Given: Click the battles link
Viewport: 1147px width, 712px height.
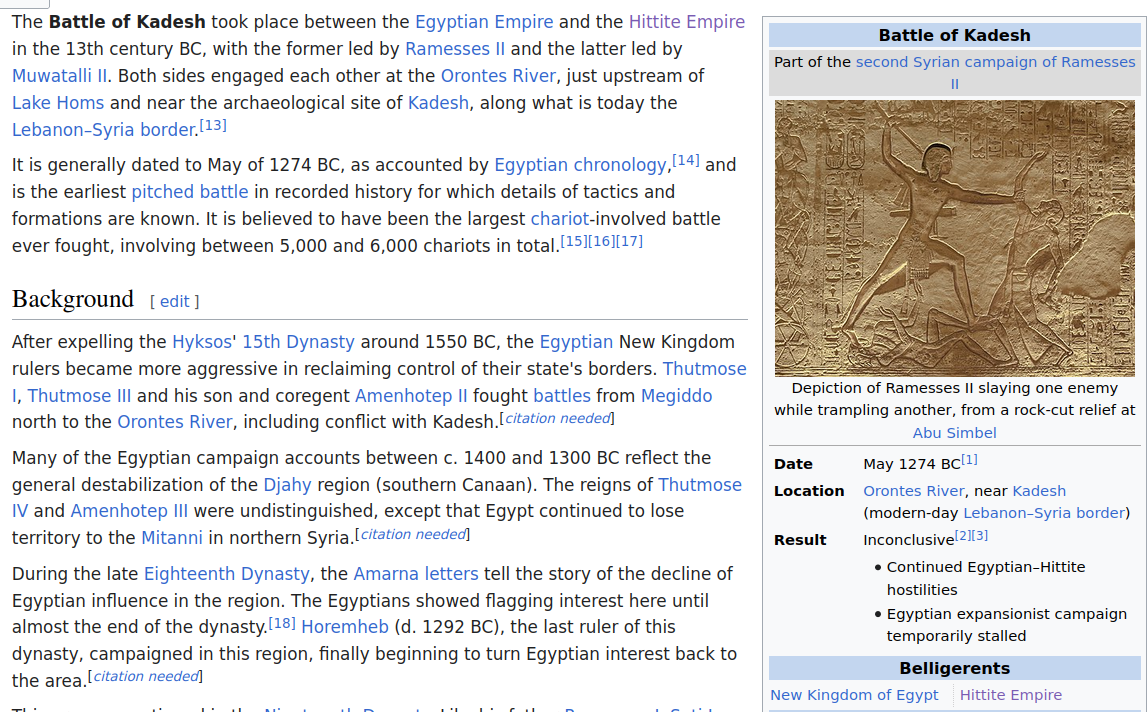Looking at the screenshot, I should coord(562,397).
